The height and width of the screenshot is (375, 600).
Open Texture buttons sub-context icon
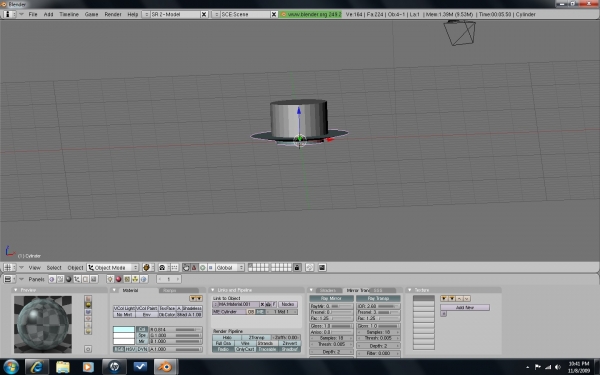[x=127, y=279]
